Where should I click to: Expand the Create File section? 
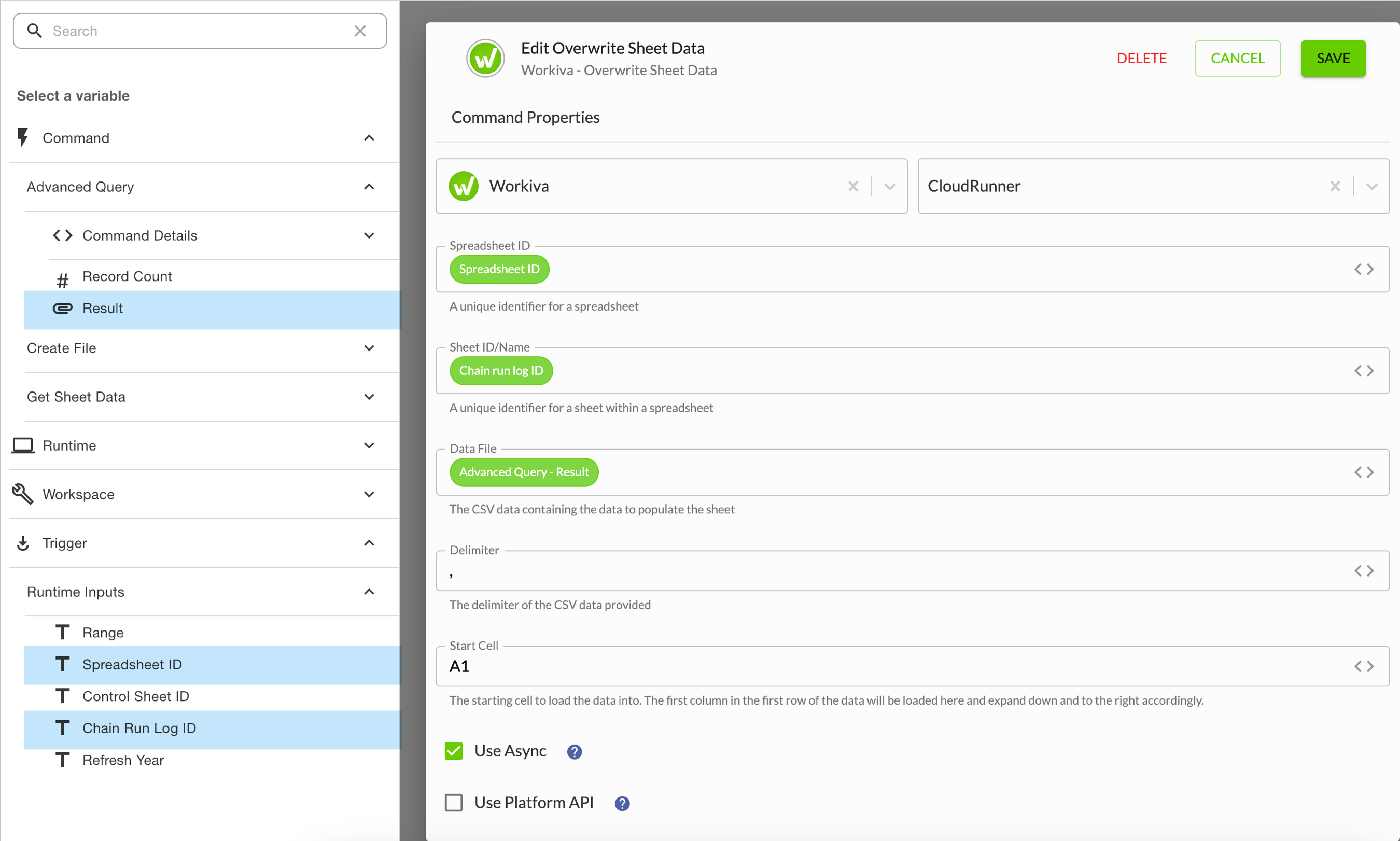(369, 348)
